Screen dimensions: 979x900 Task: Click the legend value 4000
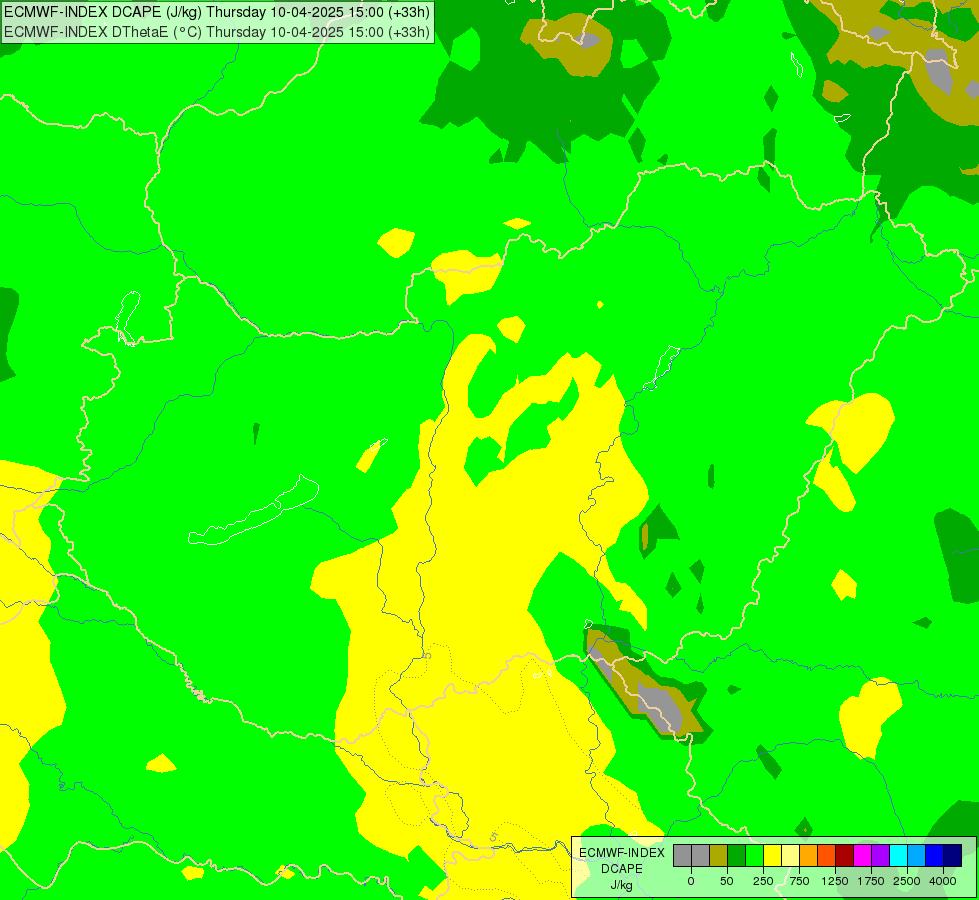(x=943, y=881)
